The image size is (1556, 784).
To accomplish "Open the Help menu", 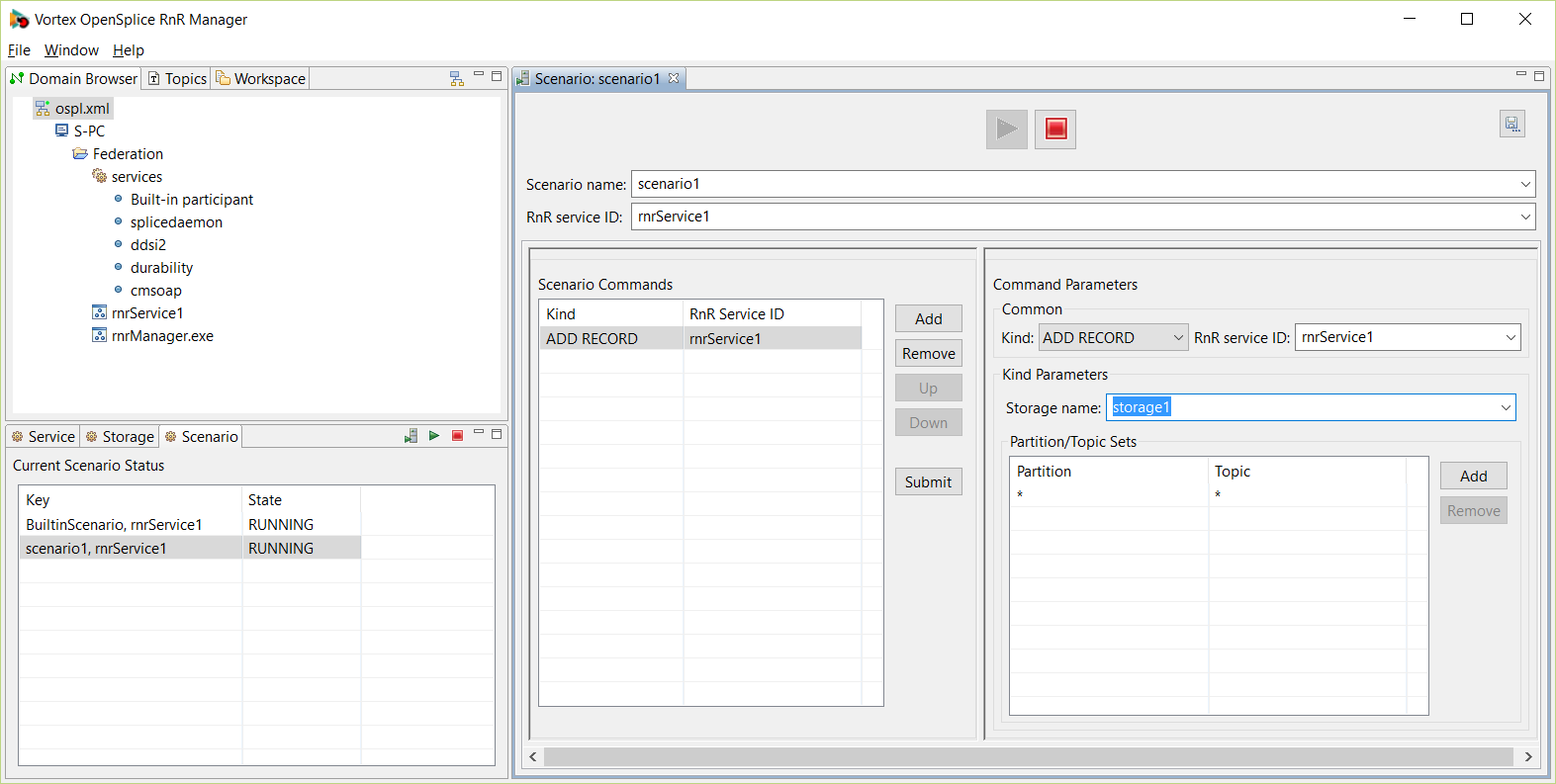I will [128, 49].
